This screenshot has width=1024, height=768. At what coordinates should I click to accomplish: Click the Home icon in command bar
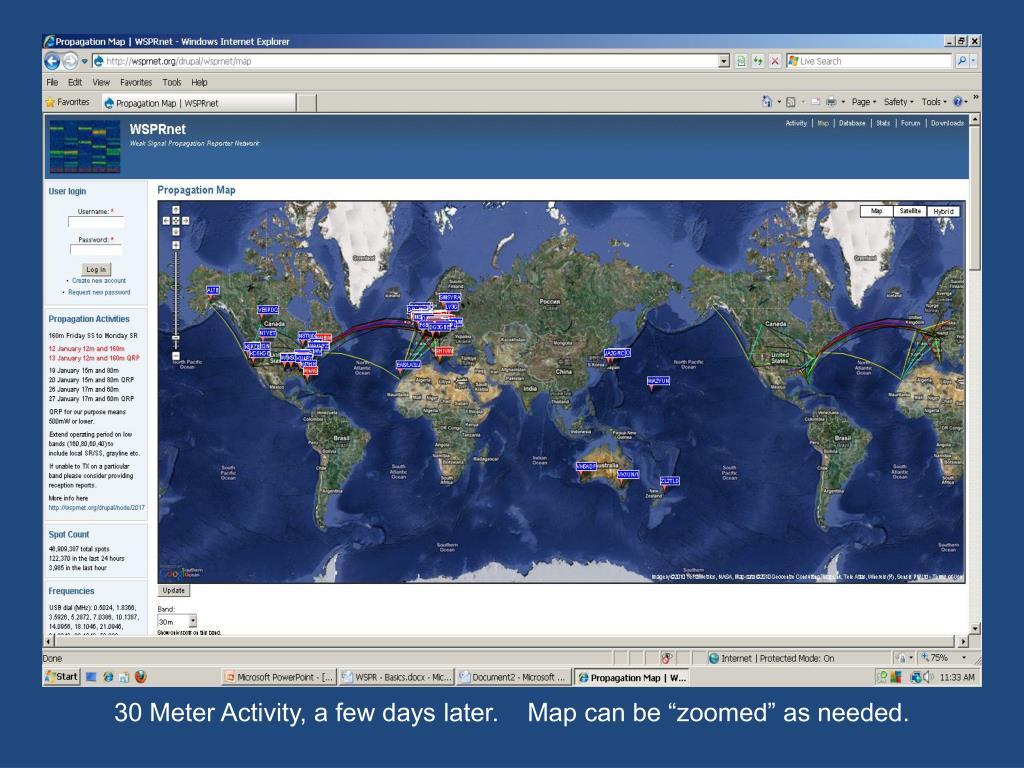(767, 101)
